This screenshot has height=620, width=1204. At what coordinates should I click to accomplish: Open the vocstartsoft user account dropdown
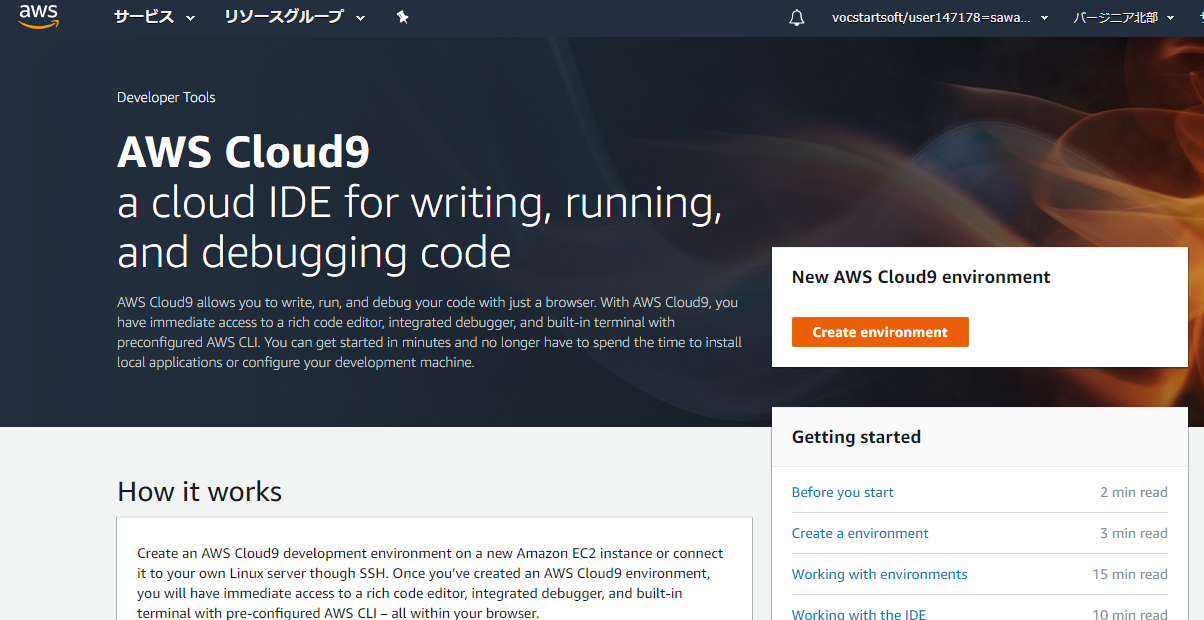click(940, 17)
